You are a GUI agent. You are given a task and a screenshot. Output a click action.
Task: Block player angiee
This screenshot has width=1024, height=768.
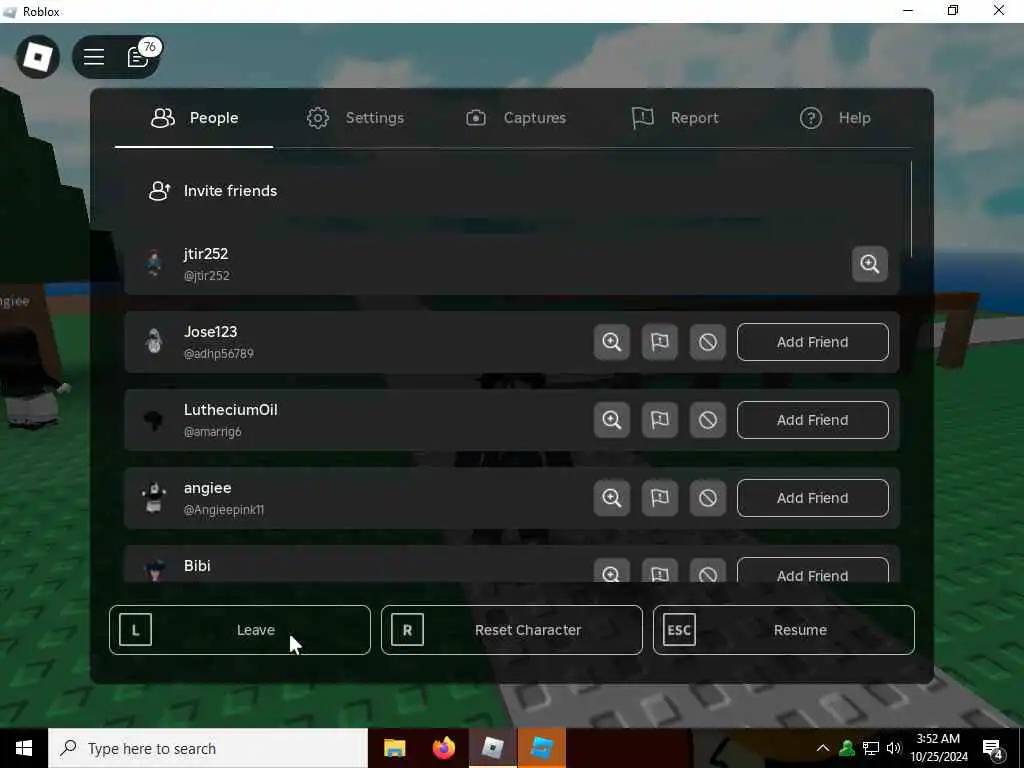pyautogui.click(x=708, y=498)
